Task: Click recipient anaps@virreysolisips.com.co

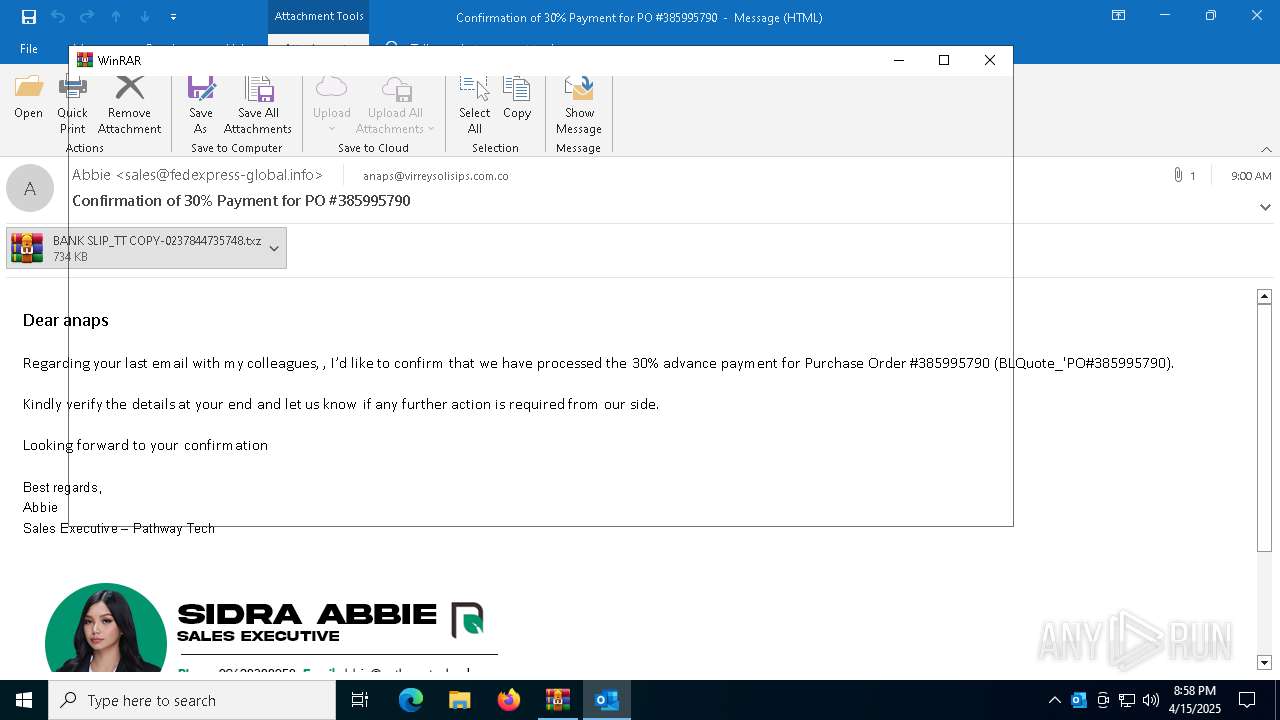Action: pos(436,176)
